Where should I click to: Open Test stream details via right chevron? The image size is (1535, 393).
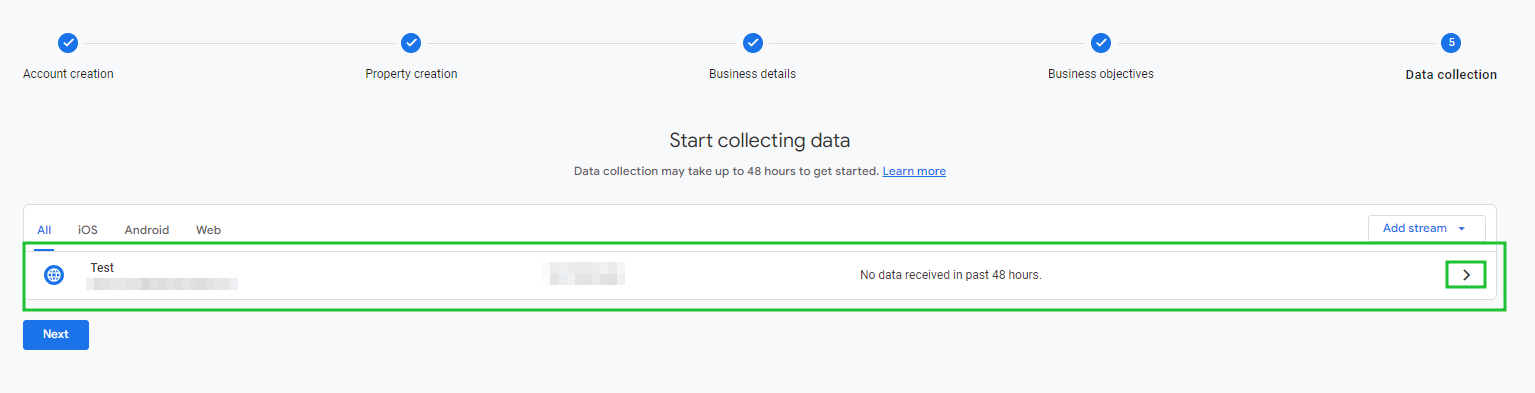(1466, 275)
